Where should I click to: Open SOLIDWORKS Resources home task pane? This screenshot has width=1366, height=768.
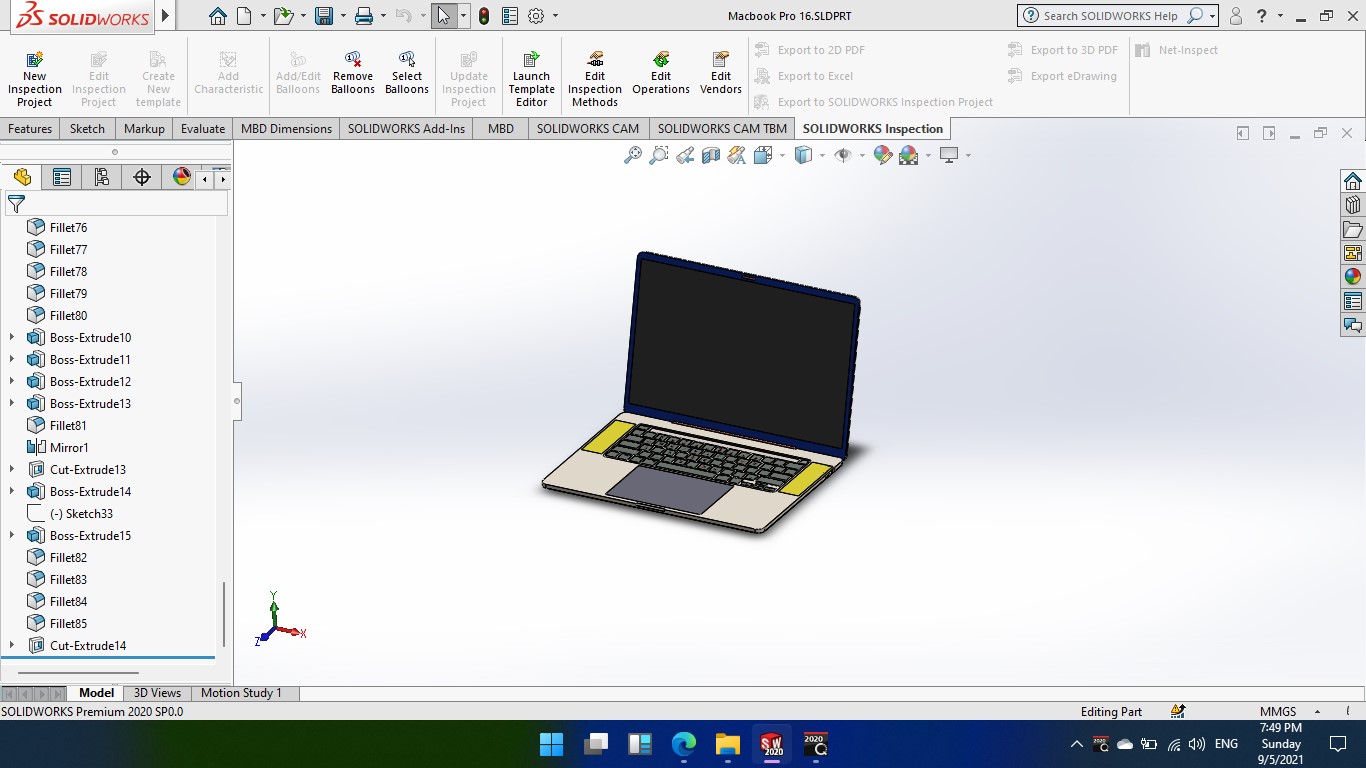[1353, 181]
